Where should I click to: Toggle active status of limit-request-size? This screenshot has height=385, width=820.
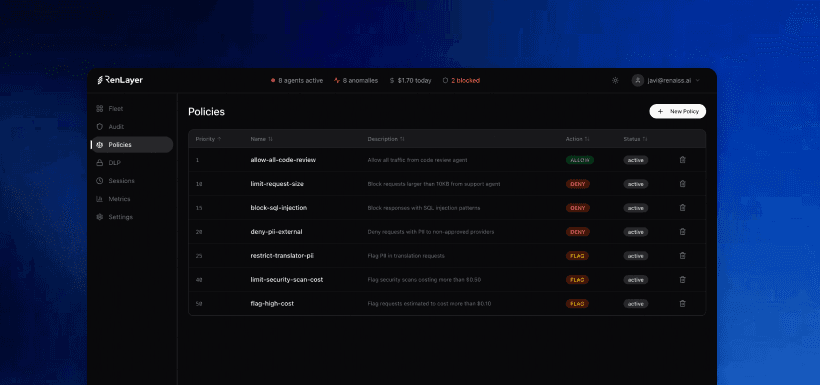(x=636, y=184)
